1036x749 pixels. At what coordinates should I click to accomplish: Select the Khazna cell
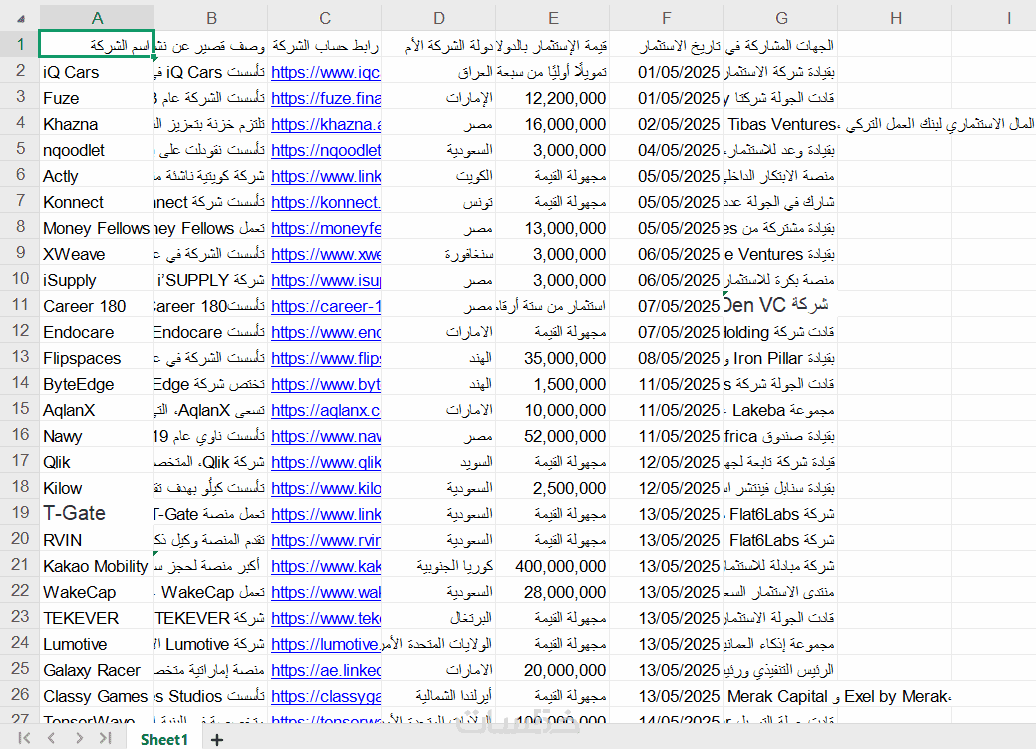click(x=97, y=124)
